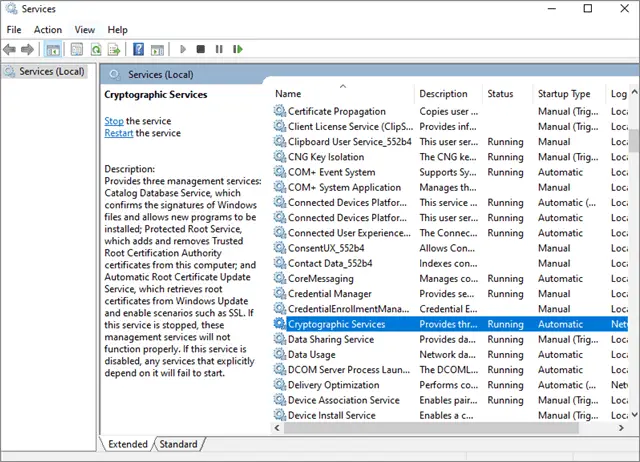Select COM+ System Application service
The height and width of the screenshot is (462, 640).
(451, 187)
